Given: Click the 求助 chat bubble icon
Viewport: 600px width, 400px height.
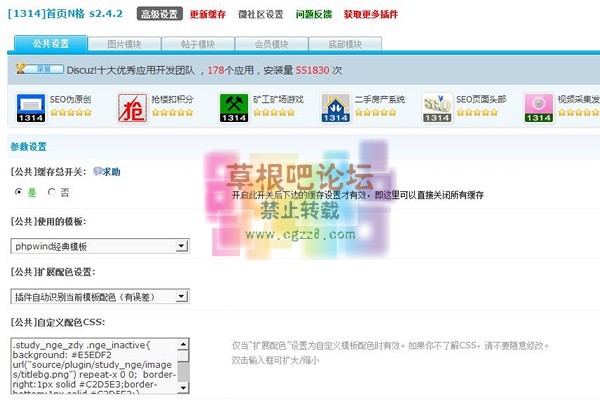Looking at the screenshot, I should (x=98, y=171).
